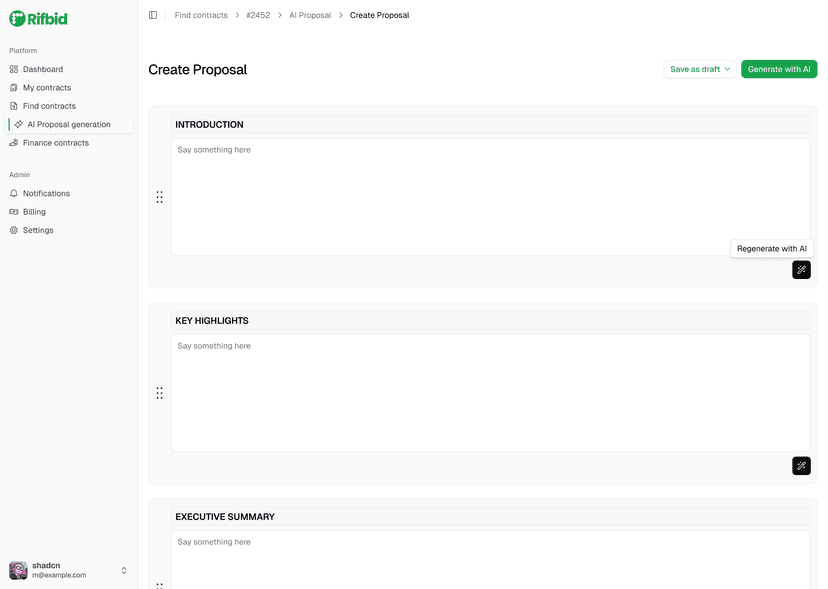The image size is (828, 589).
Task: Click the Executive Summary text field
Action: pyautogui.click(x=490, y=560)
